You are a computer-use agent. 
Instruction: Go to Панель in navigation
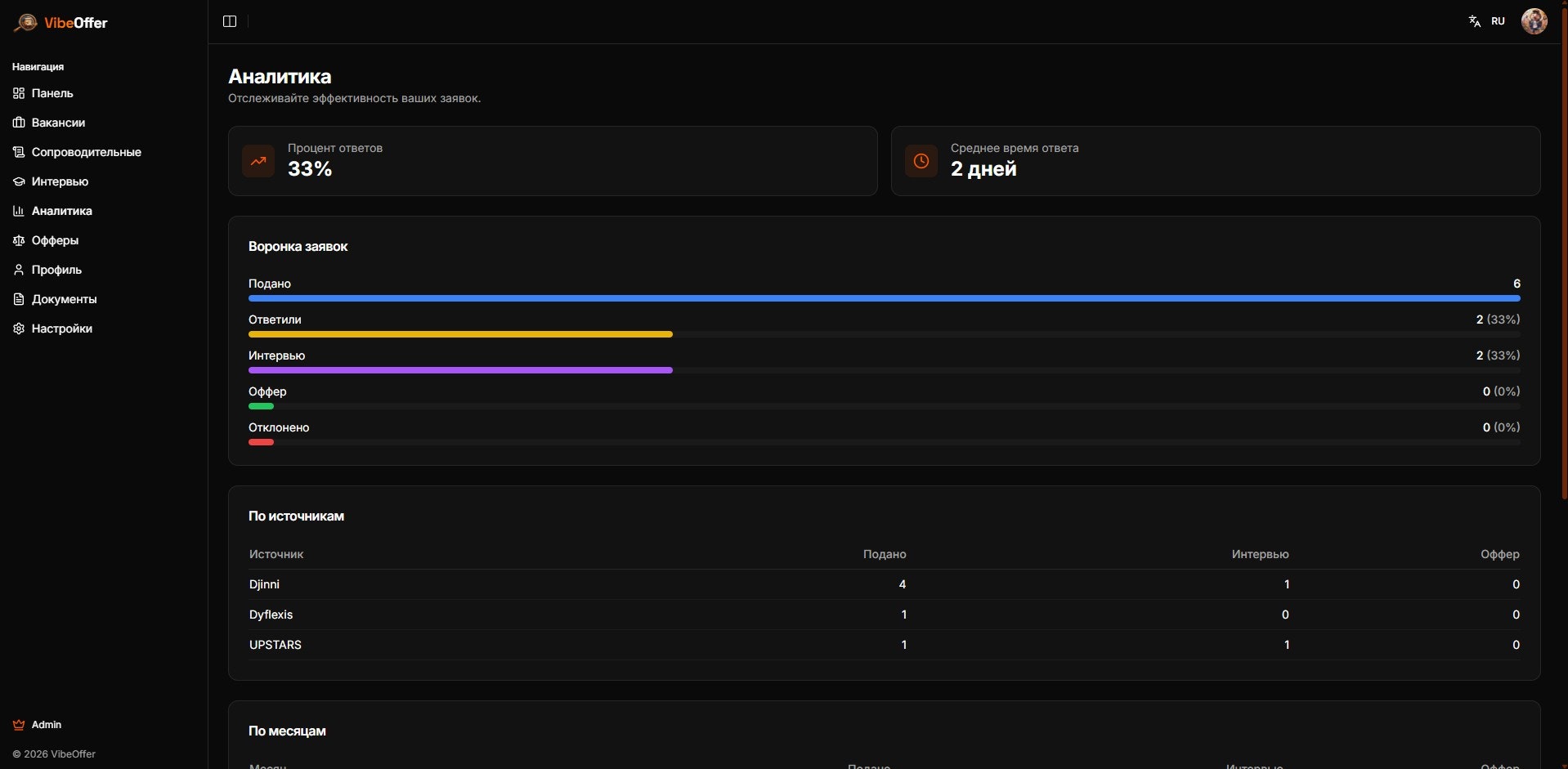tap(52, 93)
